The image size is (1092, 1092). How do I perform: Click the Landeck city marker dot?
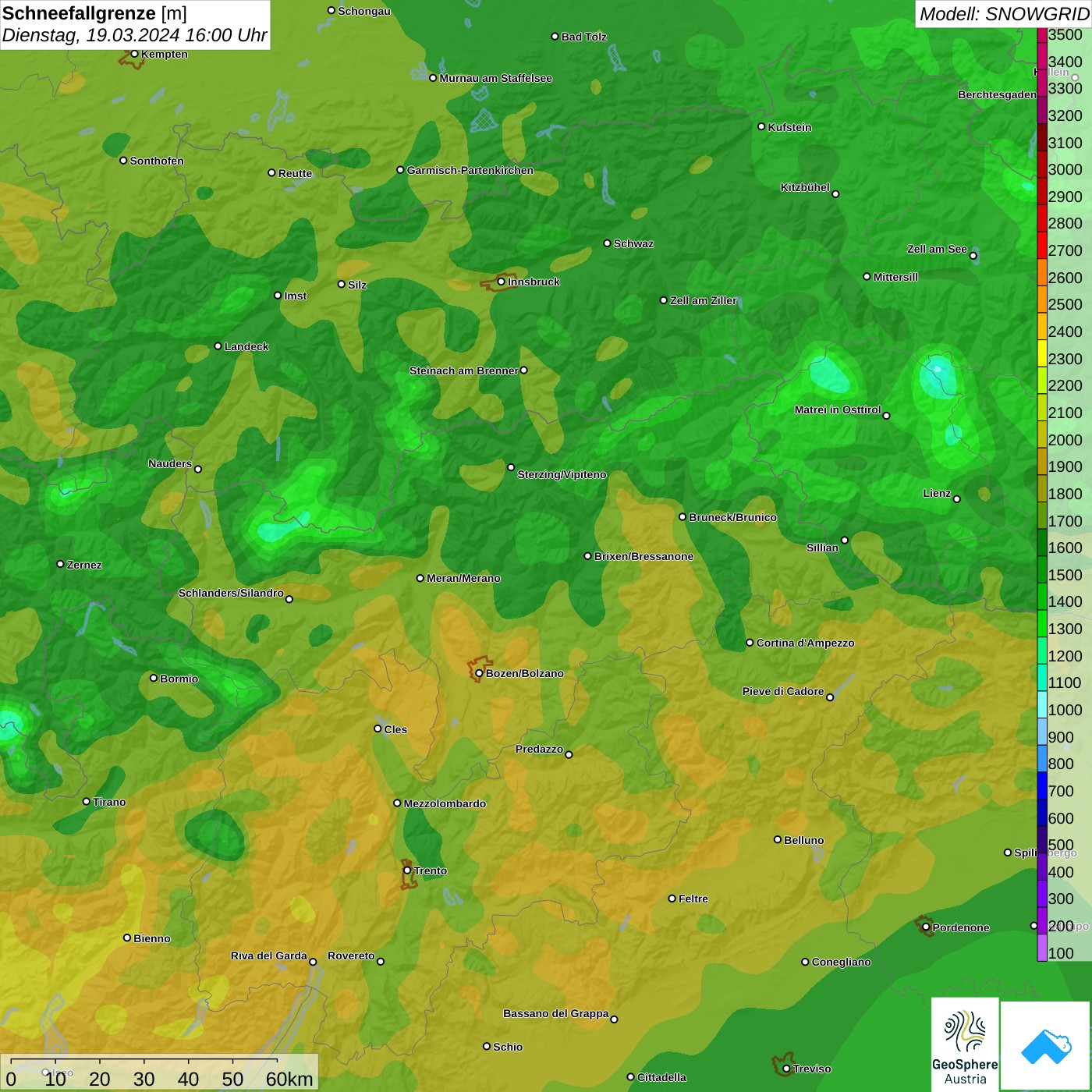coord(218,346)
